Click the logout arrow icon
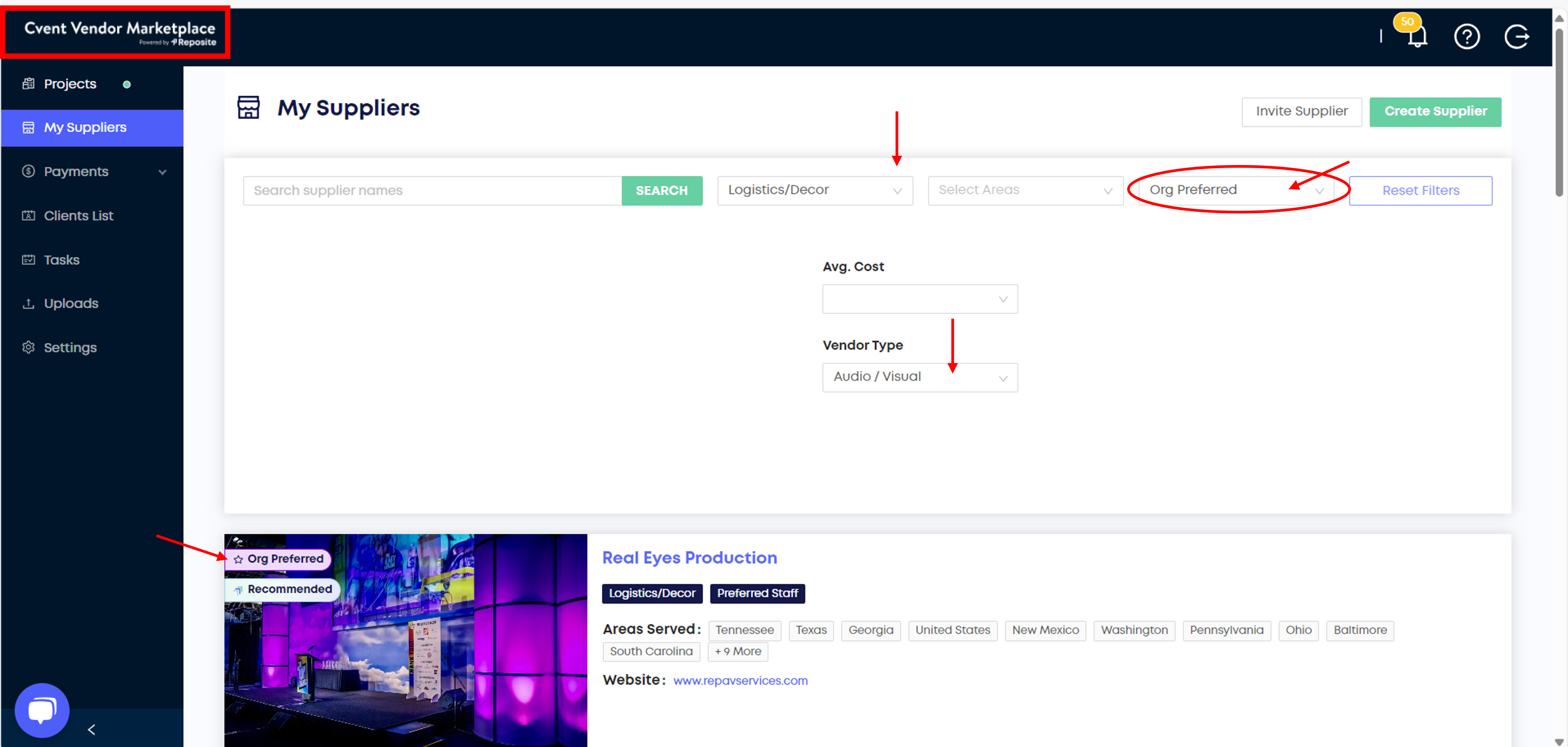This screenshot has width=1568, height=747. (1516, 37)
